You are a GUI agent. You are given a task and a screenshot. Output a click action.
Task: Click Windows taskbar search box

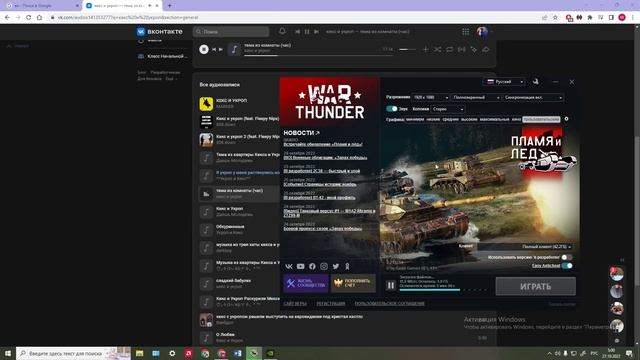point(73,353)
